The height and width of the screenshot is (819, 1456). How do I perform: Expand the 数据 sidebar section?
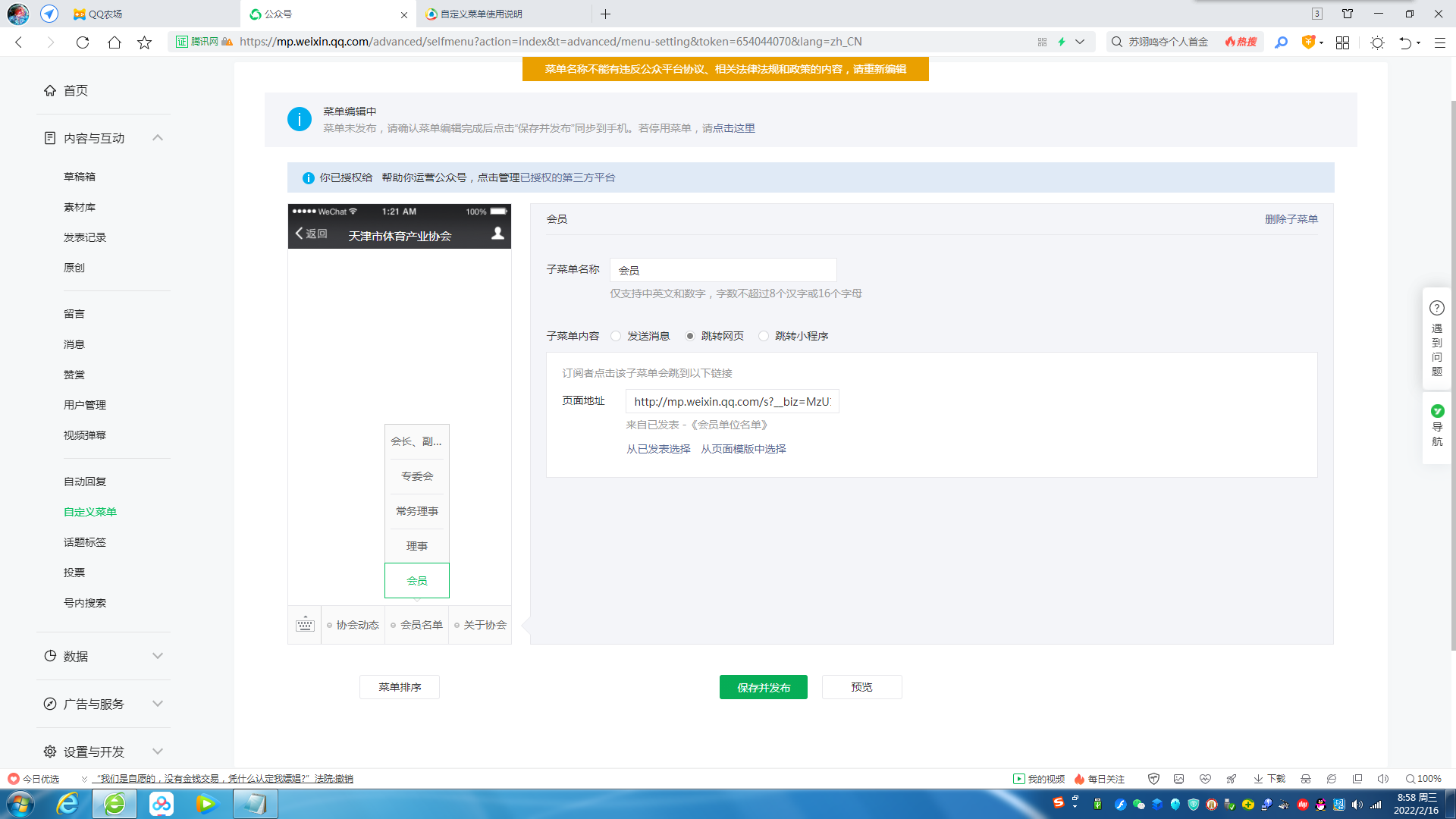click(158, 656)
